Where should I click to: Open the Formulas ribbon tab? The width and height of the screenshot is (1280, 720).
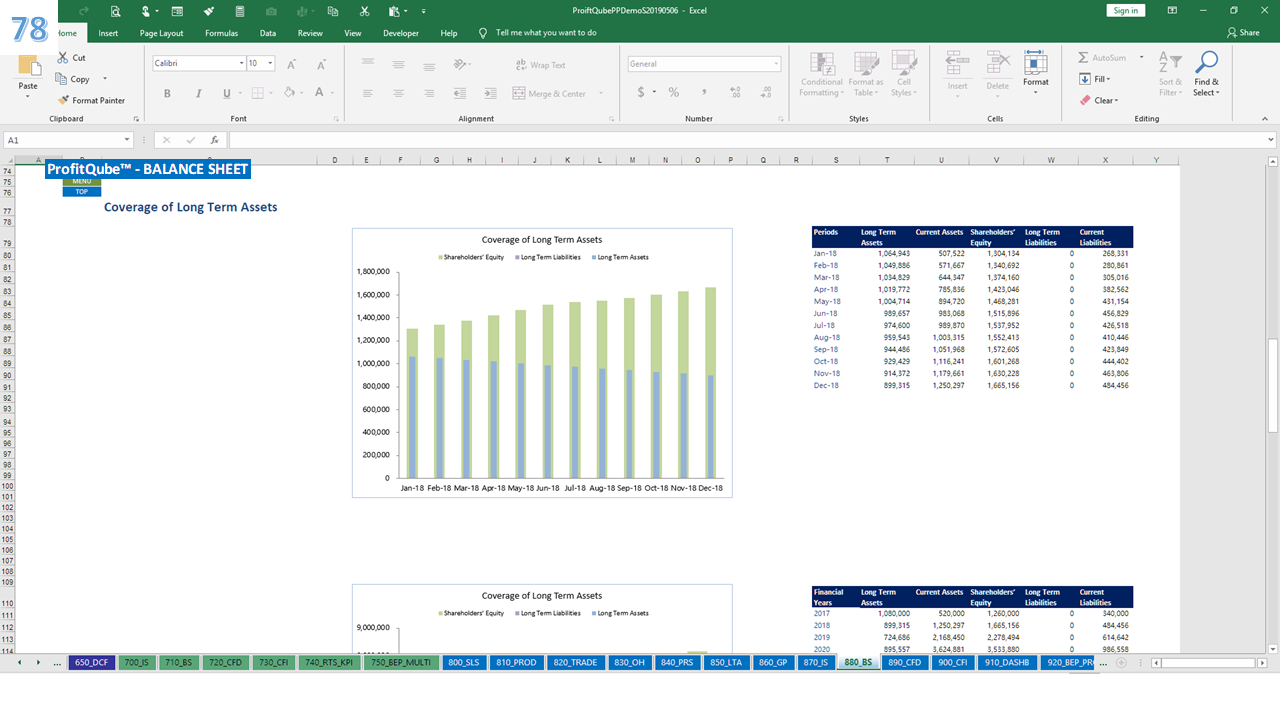pyautogui.click(x=221, y=33)
